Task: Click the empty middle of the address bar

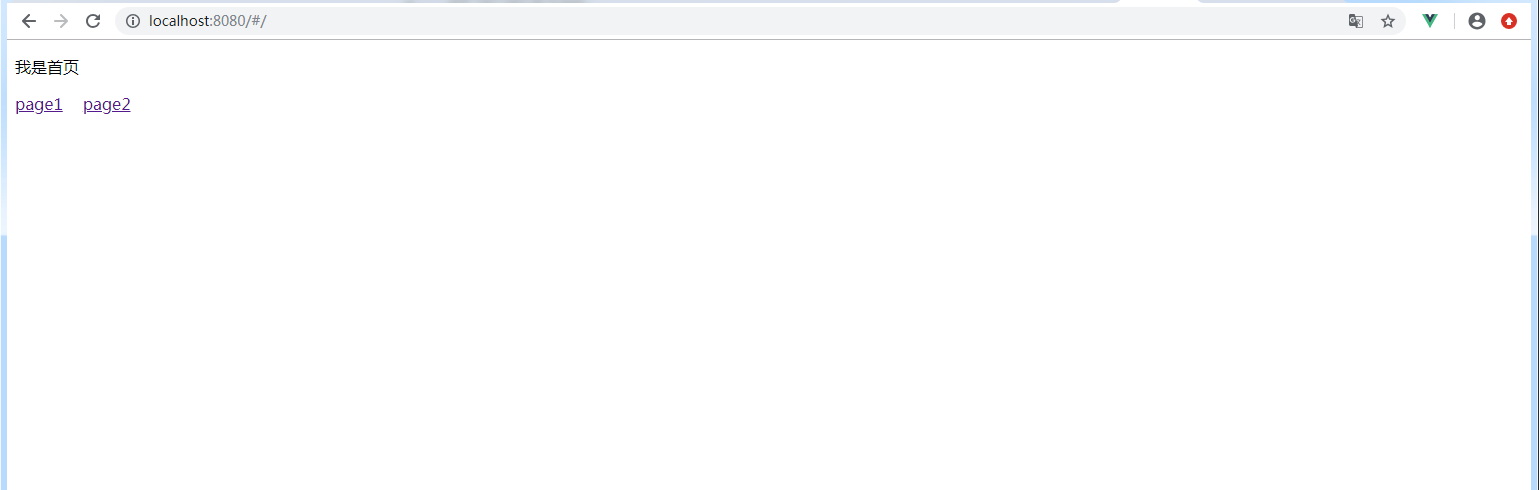Action: (x=800, y=21)
